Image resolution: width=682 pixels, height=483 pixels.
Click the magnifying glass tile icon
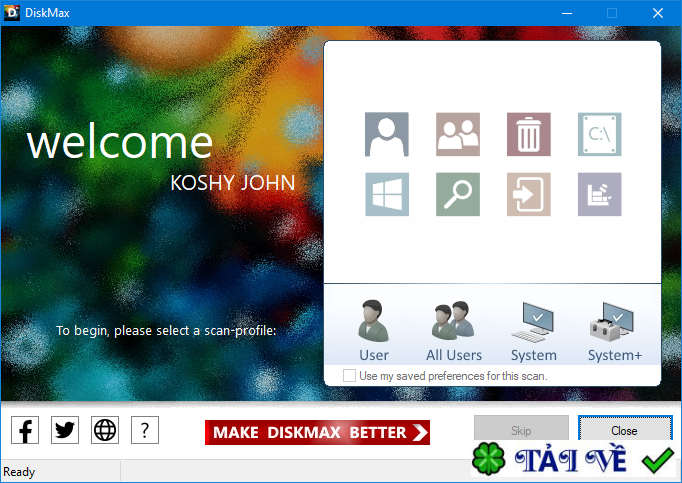pyautogui.click(x=458, y=194)
